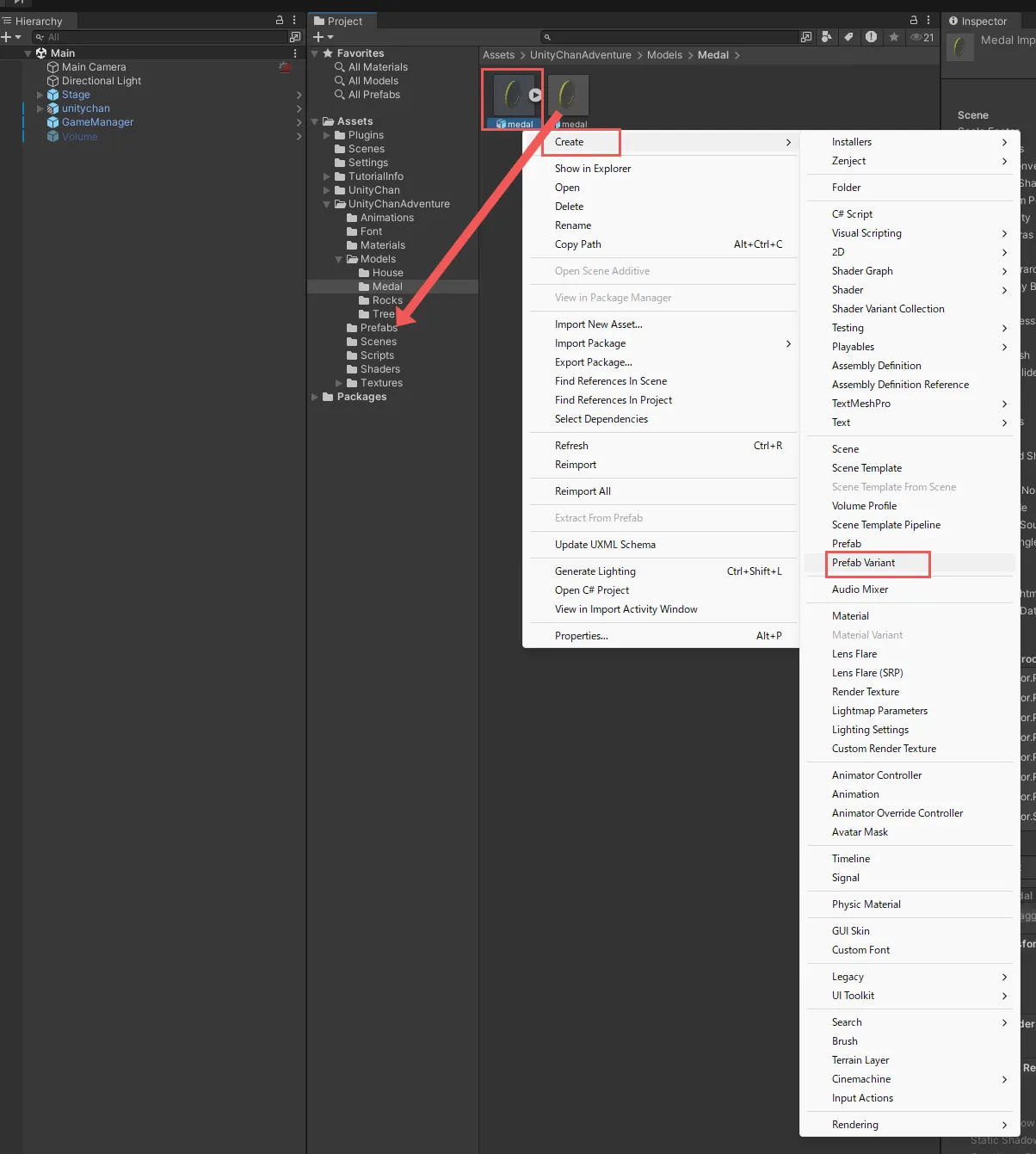Open the Project panel add (+) dropdown
This screenshot has width=1036, height=1154.
pyautogui.click(x=323, y=37)
